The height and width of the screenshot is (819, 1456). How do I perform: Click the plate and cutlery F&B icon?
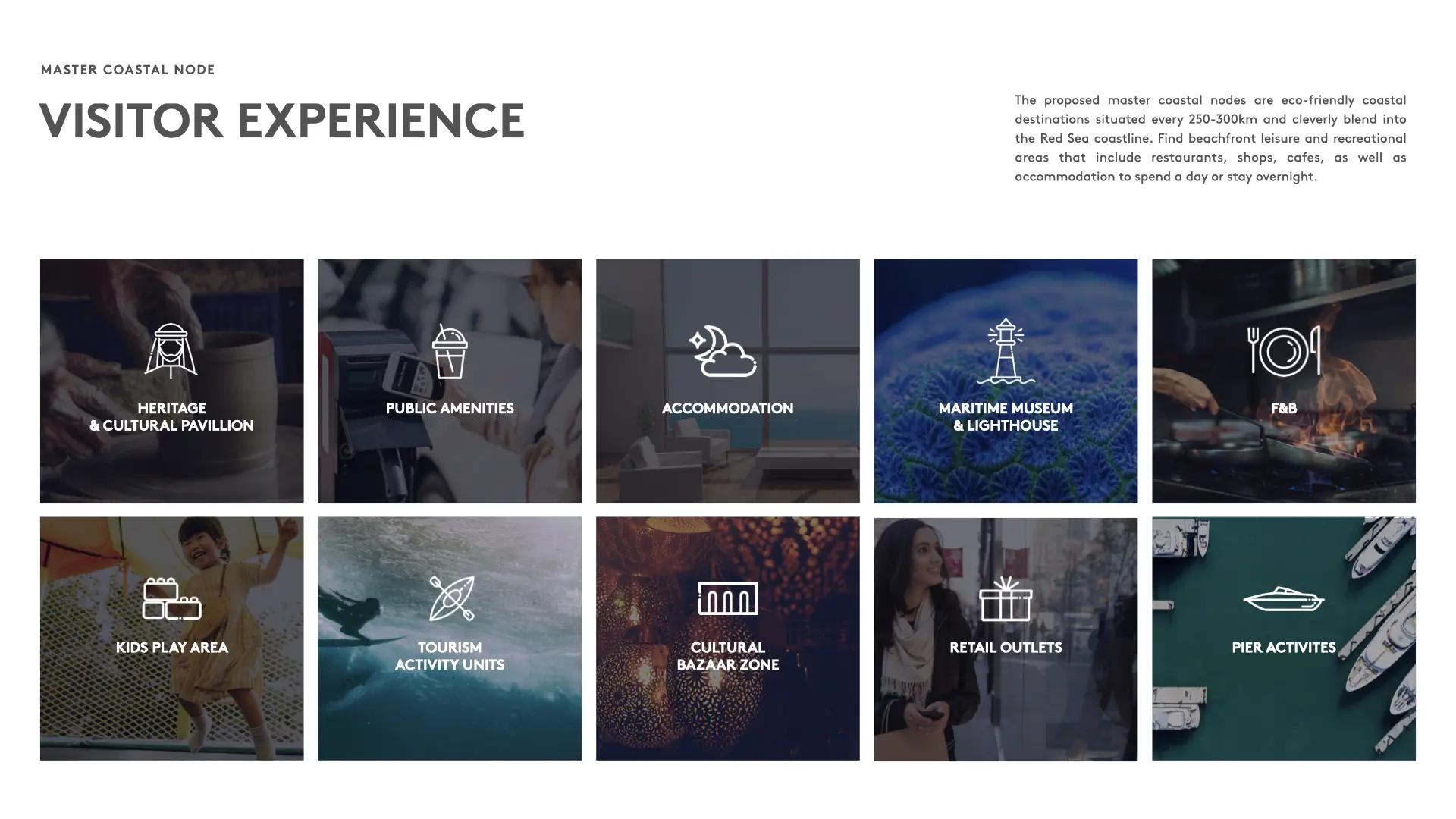[1283, 350]
